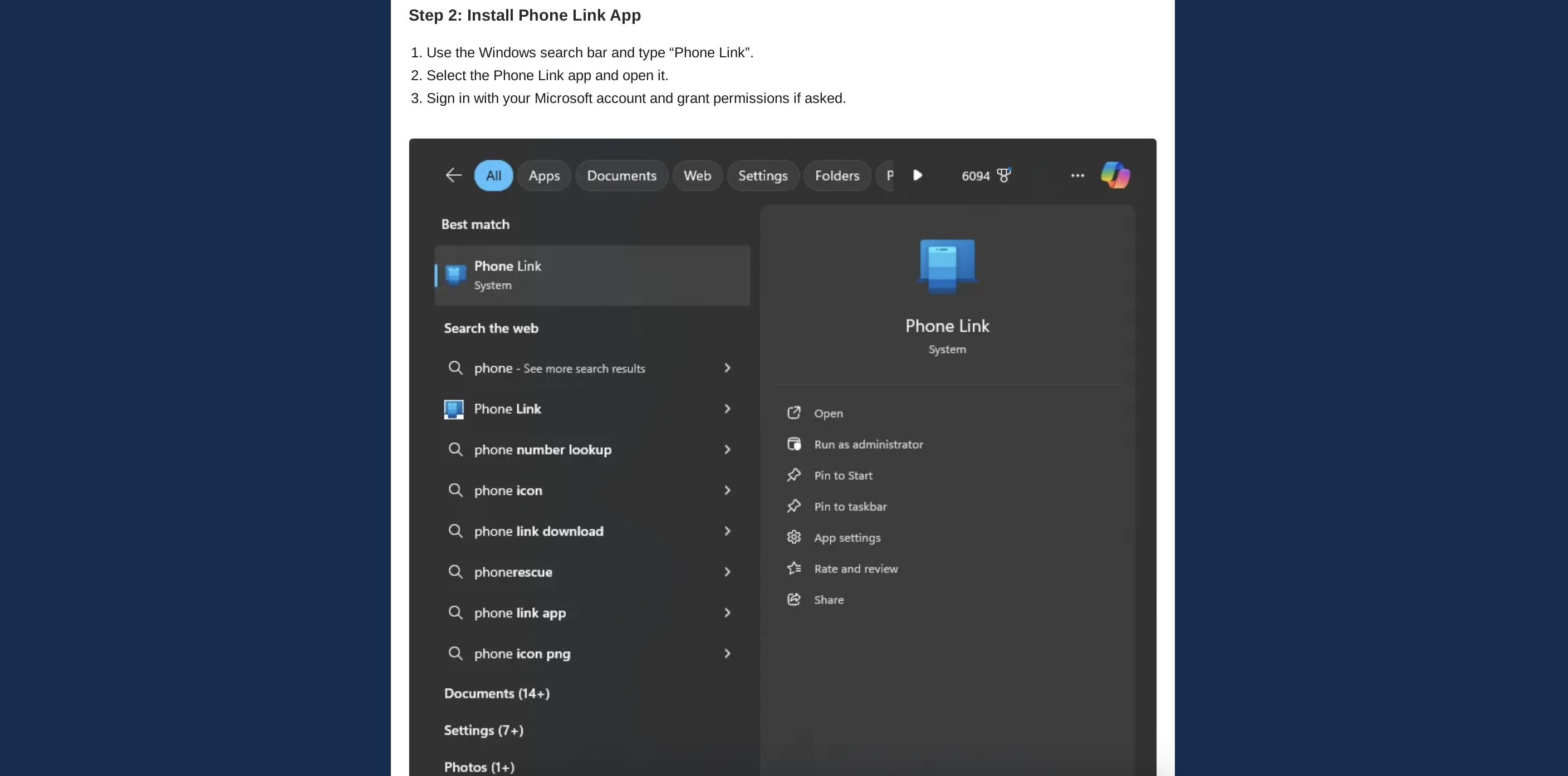Click search magnifier beside 'phone link app'
The image size is (1568, 776).
455,612
